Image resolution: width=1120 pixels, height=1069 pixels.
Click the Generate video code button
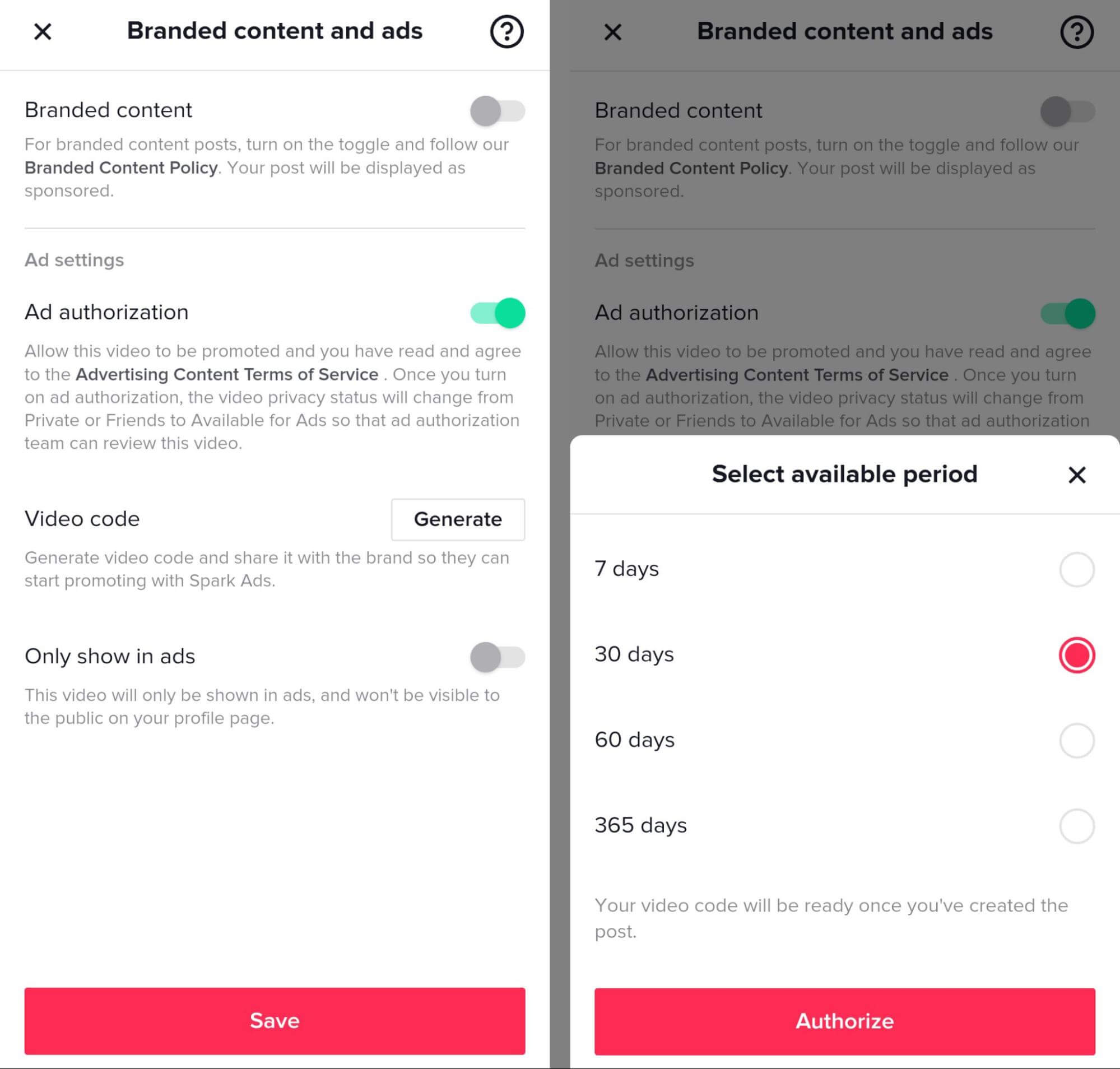pyautogui.click(x=458, y=519)
